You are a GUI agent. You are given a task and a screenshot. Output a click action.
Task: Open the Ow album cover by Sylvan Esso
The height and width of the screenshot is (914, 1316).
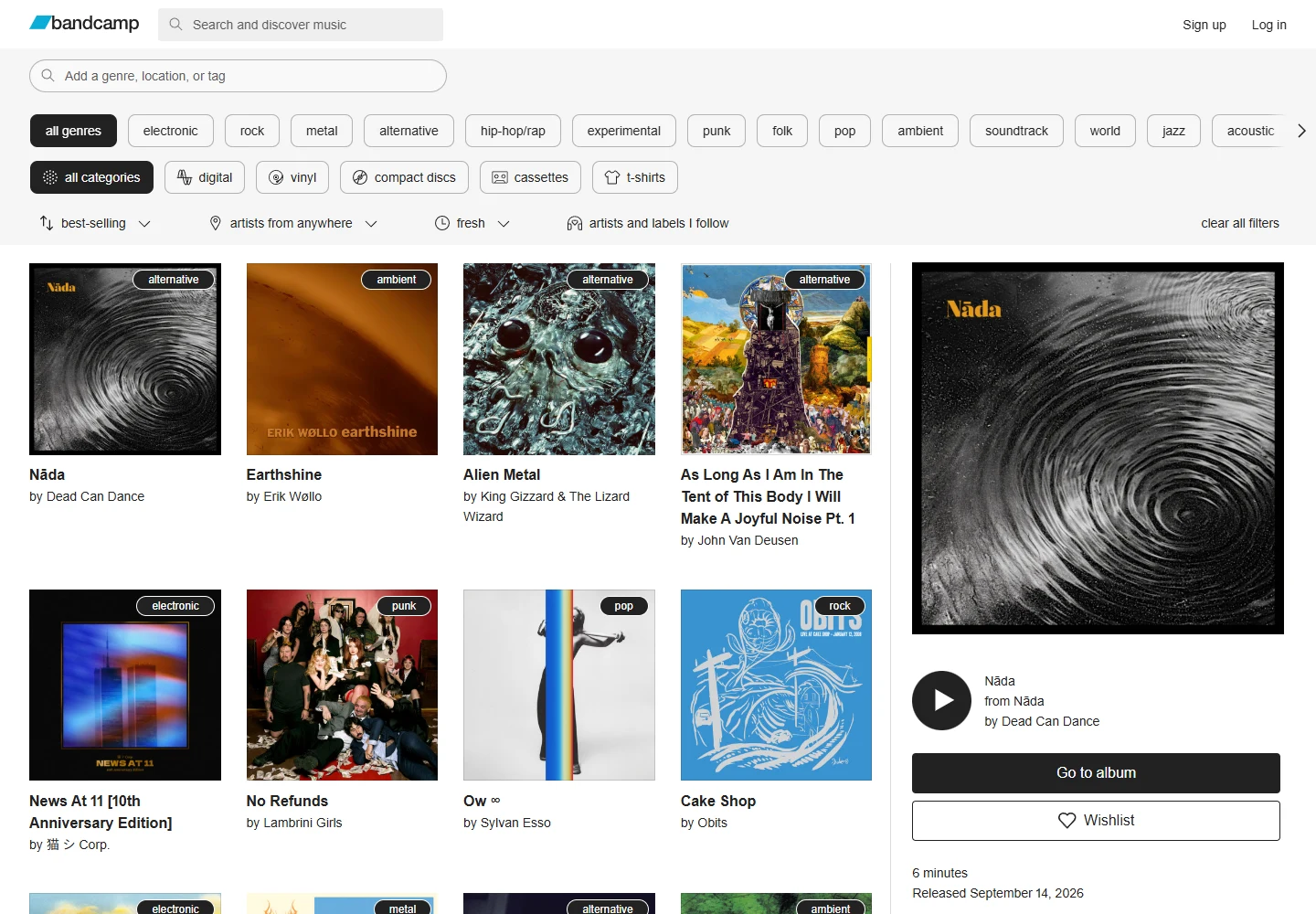click(559, 685)
